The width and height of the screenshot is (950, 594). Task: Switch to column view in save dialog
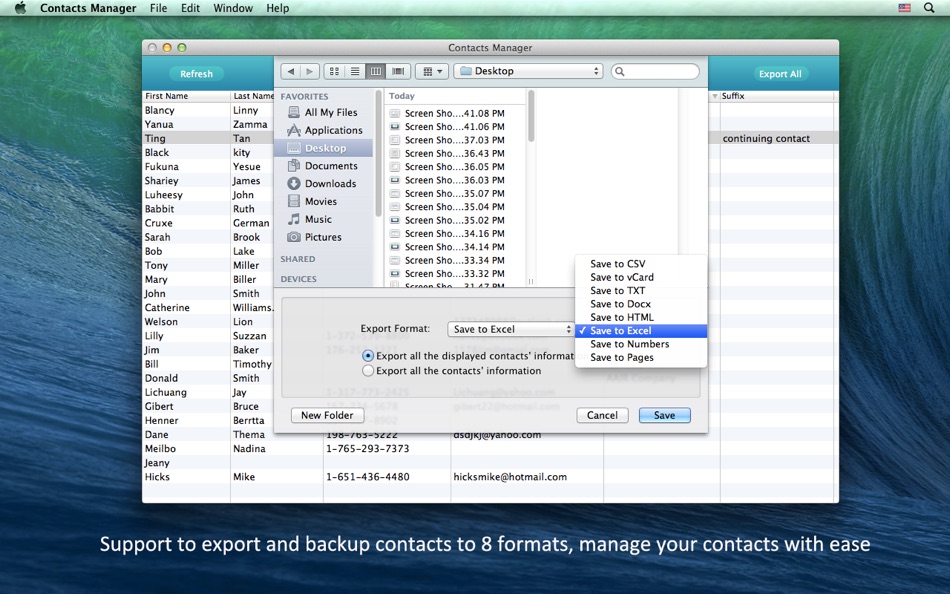pyautogui.click(x=376, y=72)
